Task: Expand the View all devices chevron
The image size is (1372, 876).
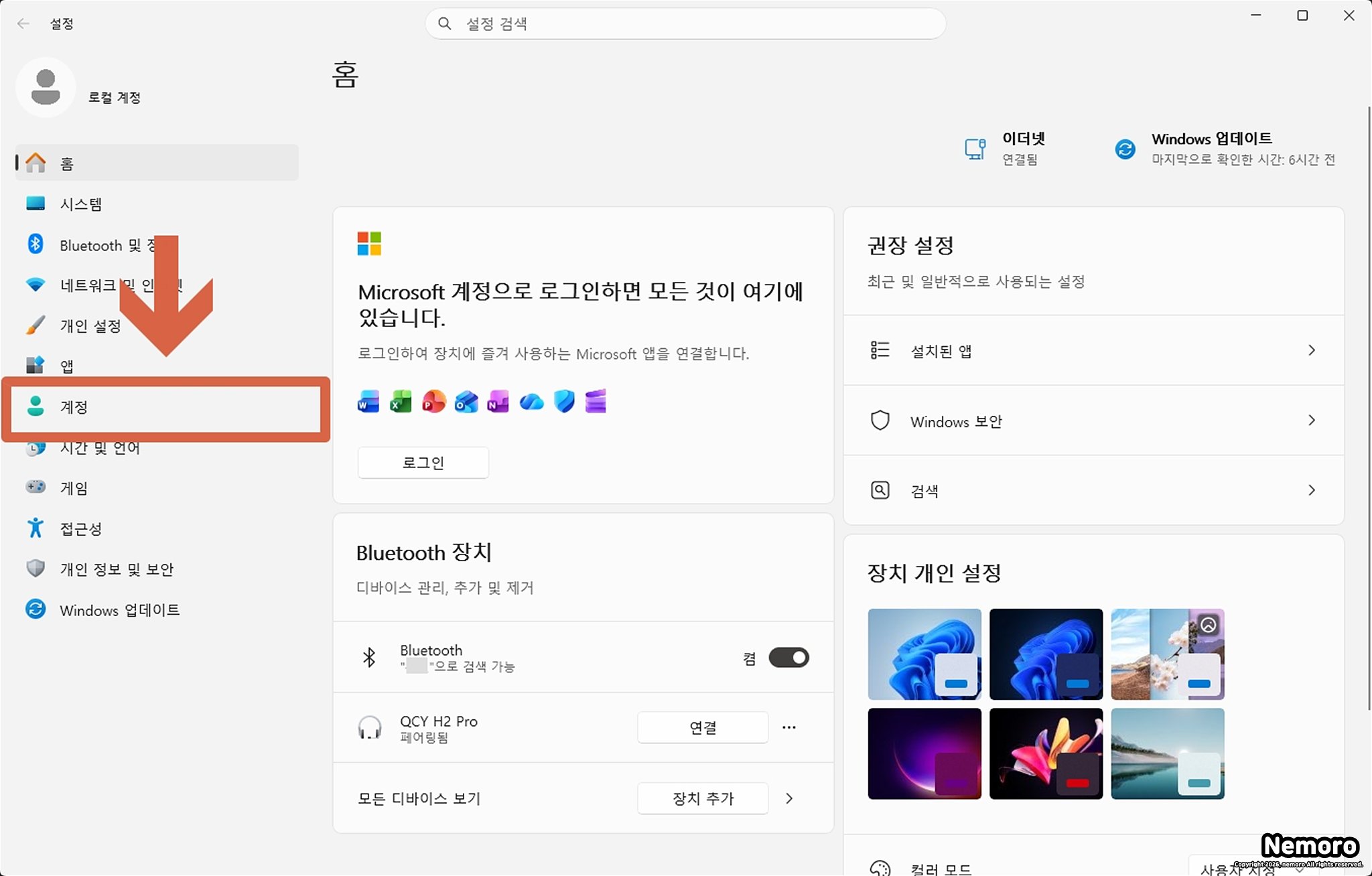Action: tap(789, 798)
